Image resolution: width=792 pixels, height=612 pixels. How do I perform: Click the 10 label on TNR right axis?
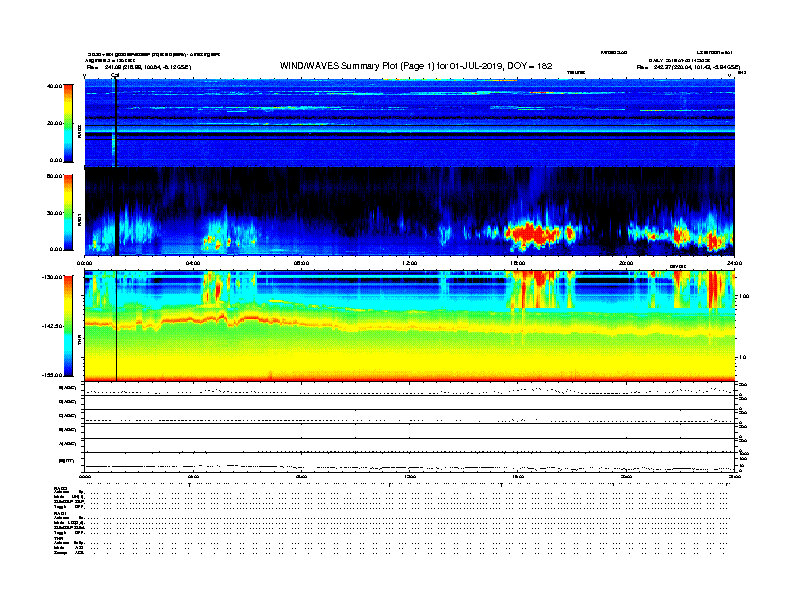click(742, 358)
